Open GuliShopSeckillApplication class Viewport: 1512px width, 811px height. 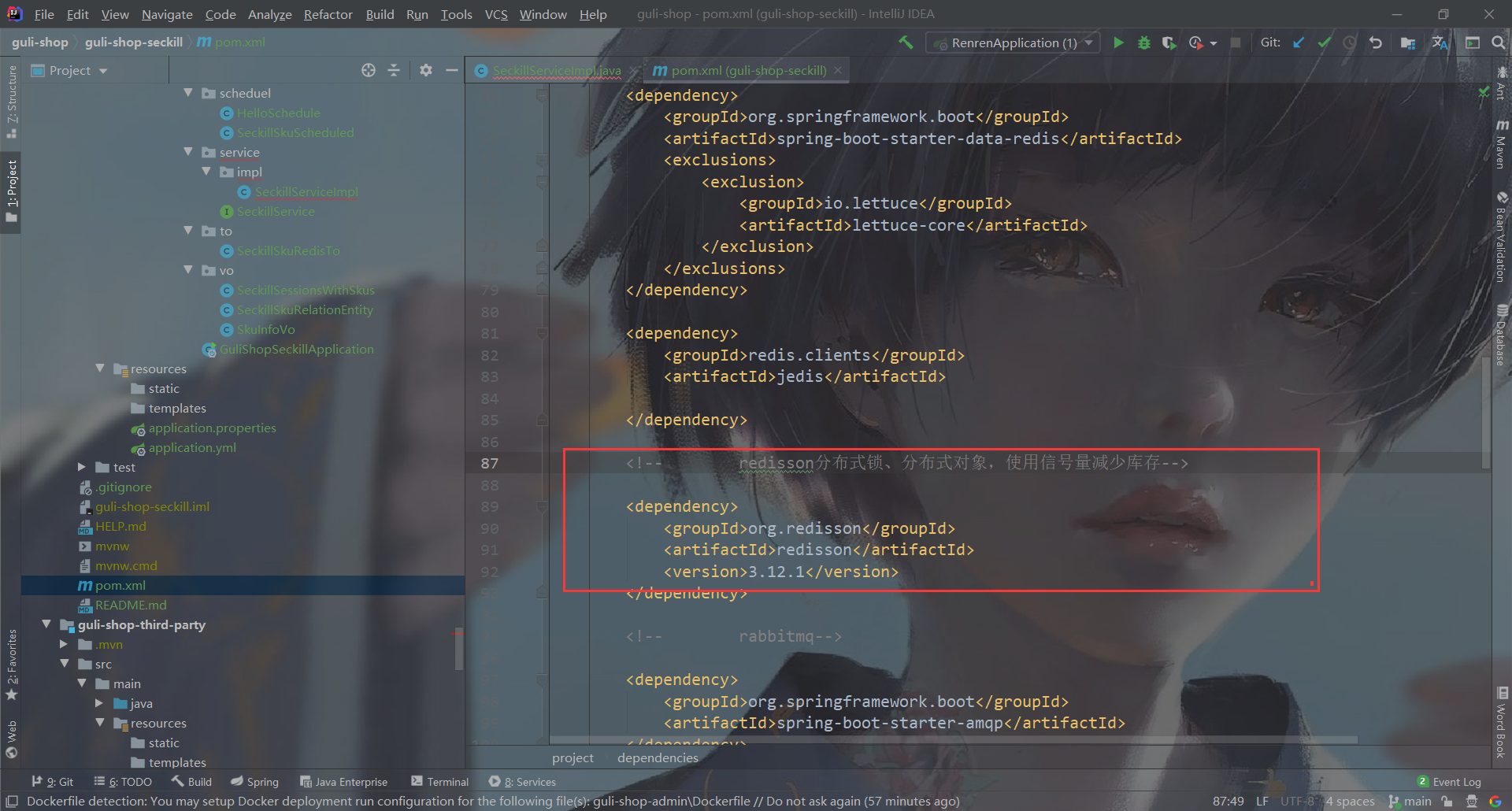point(296,349)
